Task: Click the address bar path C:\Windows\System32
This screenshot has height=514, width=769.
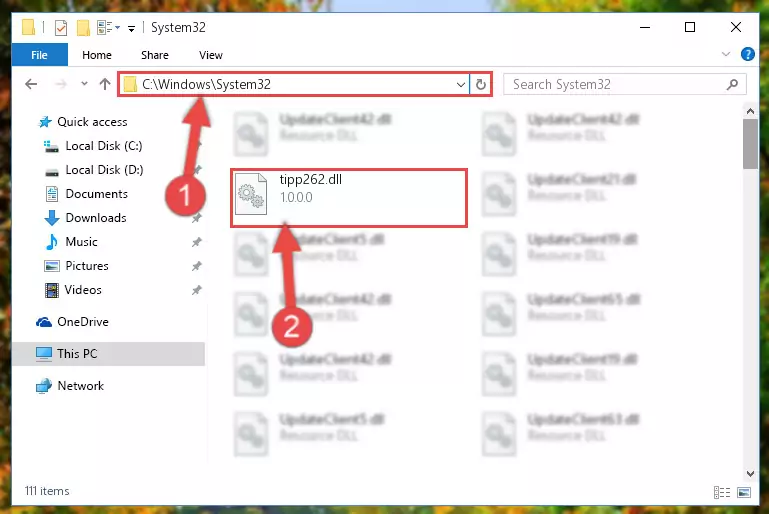Action: (206, 84)
